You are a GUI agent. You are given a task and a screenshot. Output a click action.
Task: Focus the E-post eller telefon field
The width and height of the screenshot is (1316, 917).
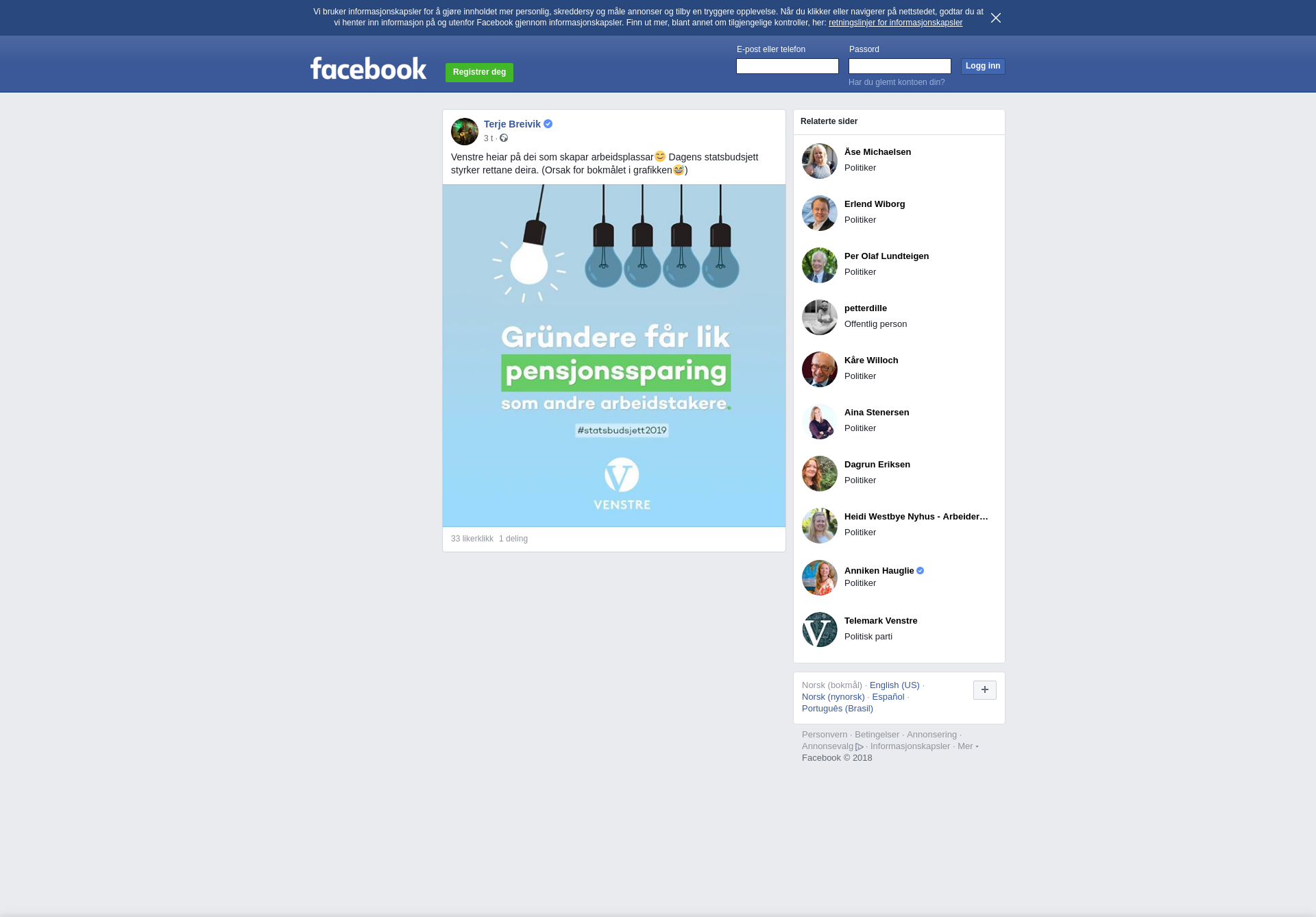(788, 66)
